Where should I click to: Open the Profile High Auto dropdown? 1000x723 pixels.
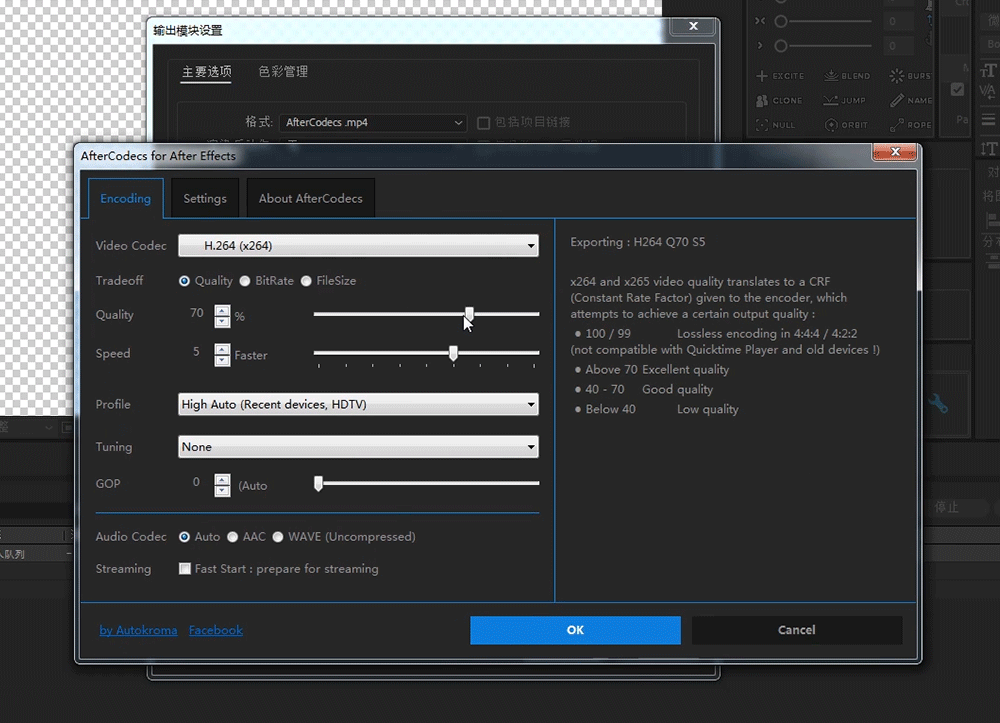358,404
